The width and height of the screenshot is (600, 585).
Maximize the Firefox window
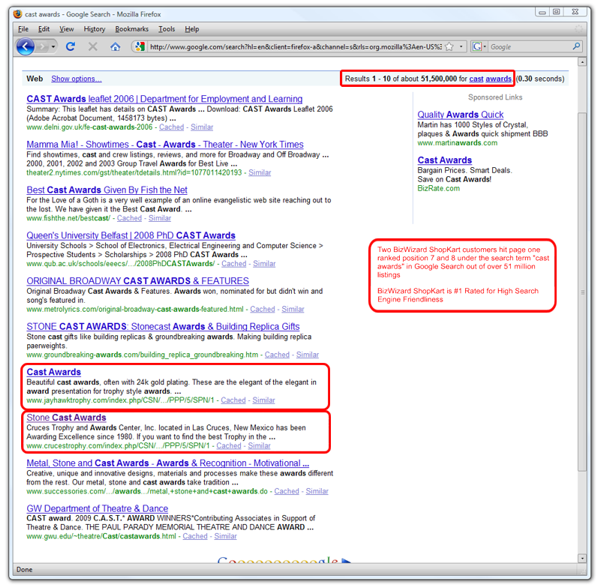click(556, 12)
